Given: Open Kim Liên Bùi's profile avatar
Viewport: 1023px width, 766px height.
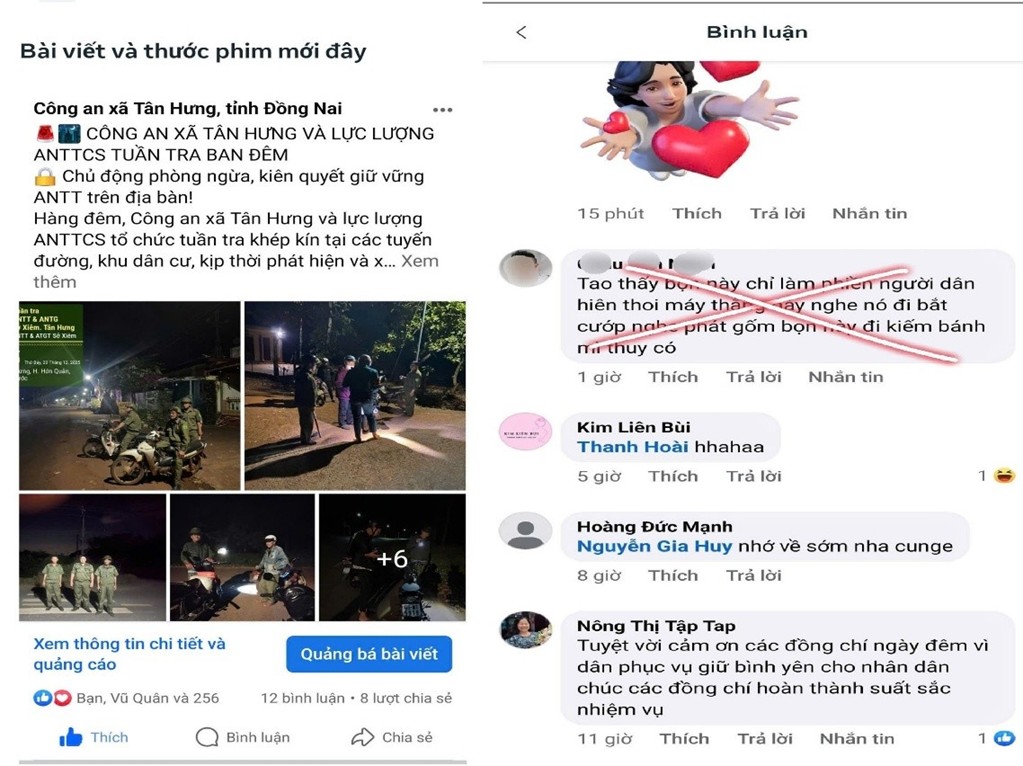Looking at the screenshot, I should coord(525,431).
